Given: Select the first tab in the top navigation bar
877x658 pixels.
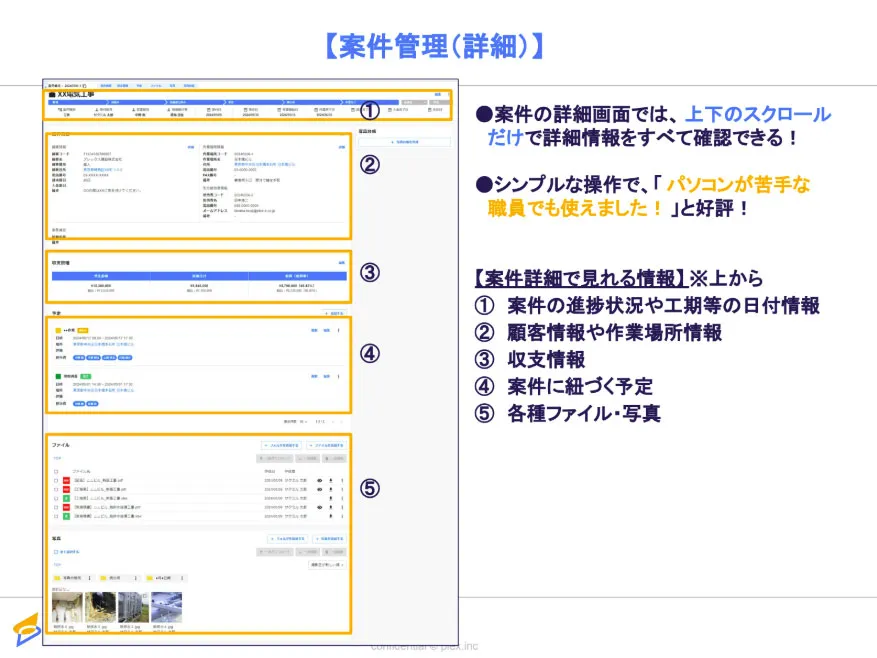Looking at the screenshot, I should (106, 85).
